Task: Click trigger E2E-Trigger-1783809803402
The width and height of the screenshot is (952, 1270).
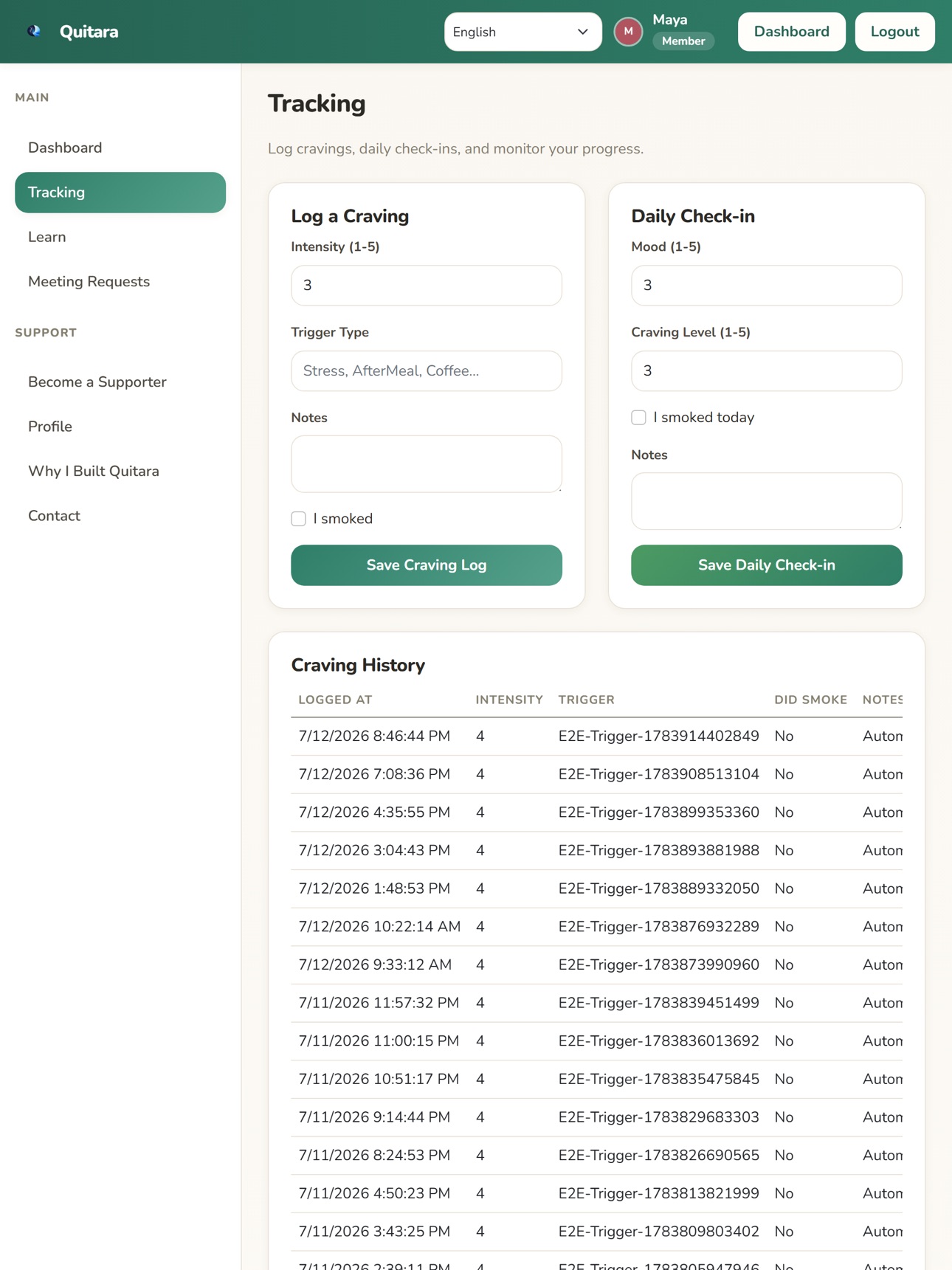Action: pyautogui.click(x=658, y=1232)
